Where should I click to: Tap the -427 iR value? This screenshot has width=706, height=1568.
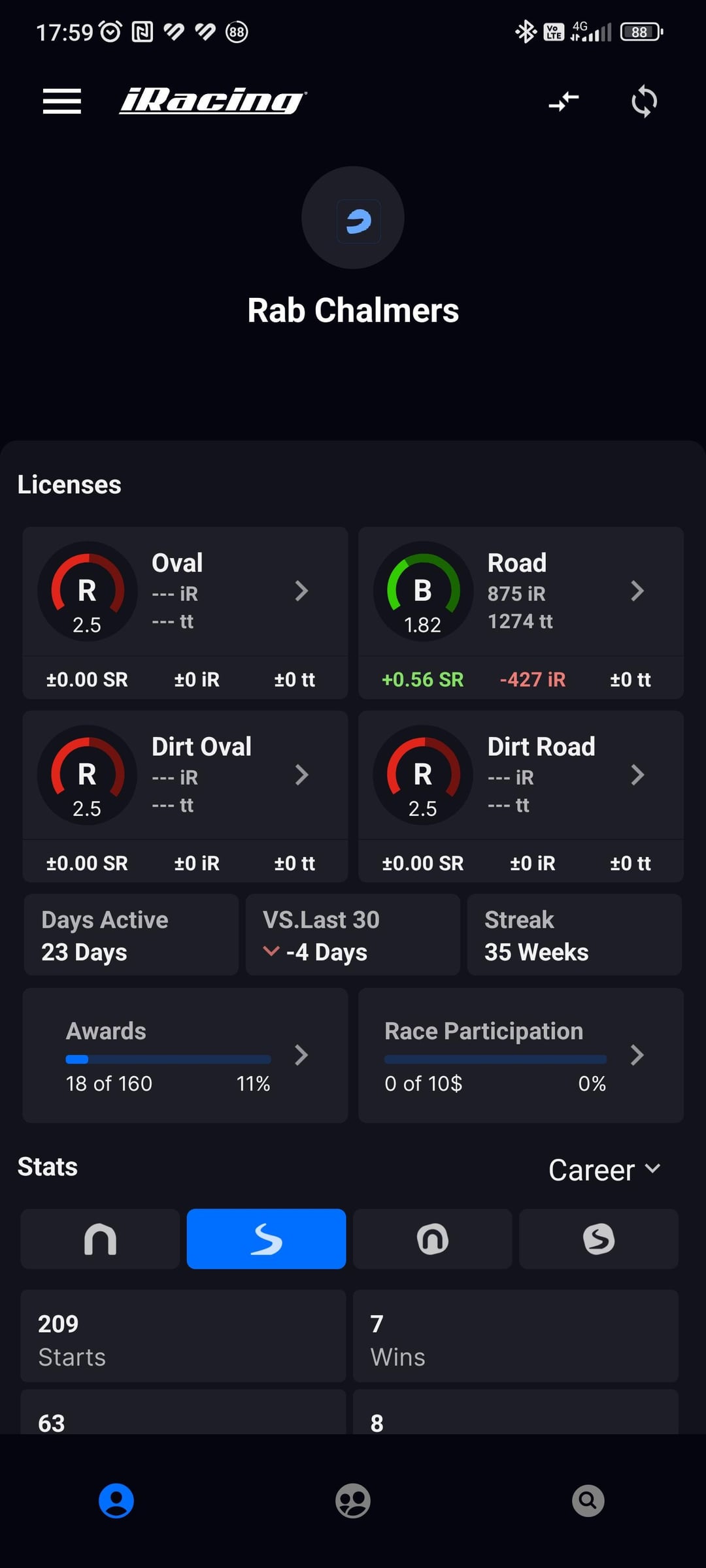(532, 679)
